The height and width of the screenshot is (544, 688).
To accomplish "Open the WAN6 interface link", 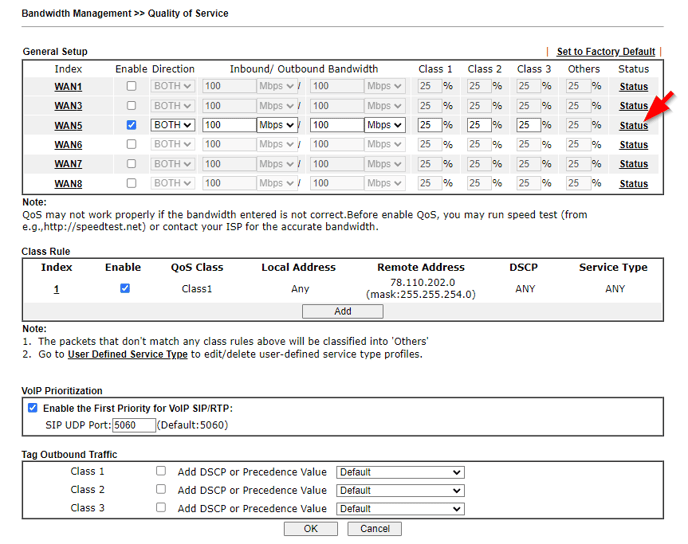I will click(x=68, y=145).
